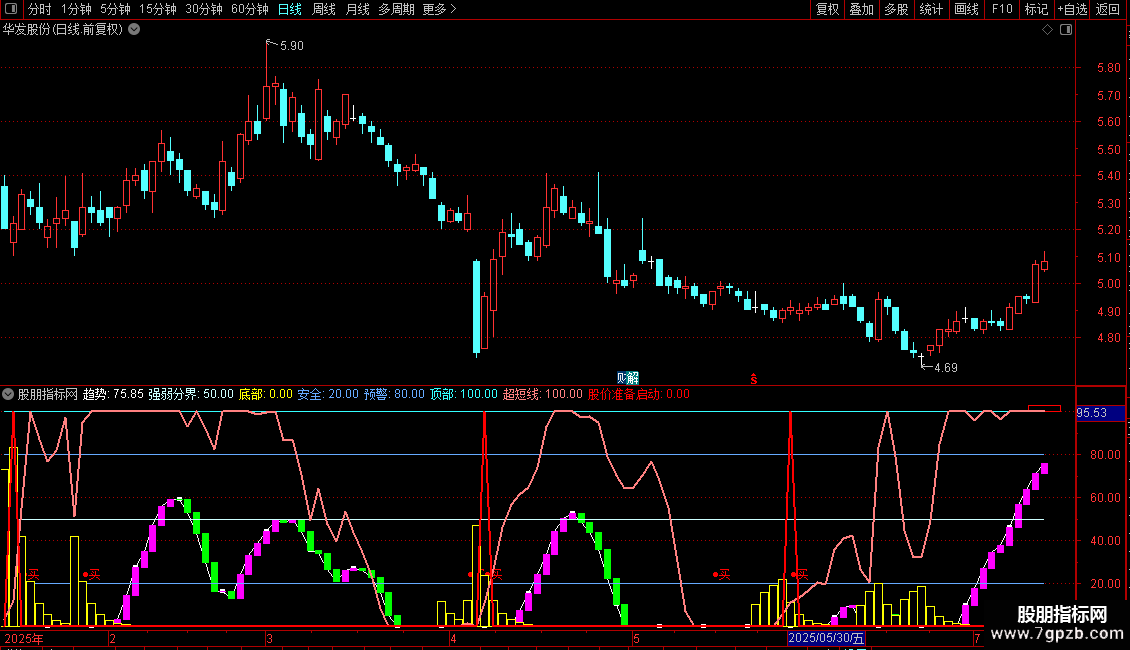Switch to 周线 weekly chart tab
Viewport: 1130px width, 650px height.
(x=324, y=10)
